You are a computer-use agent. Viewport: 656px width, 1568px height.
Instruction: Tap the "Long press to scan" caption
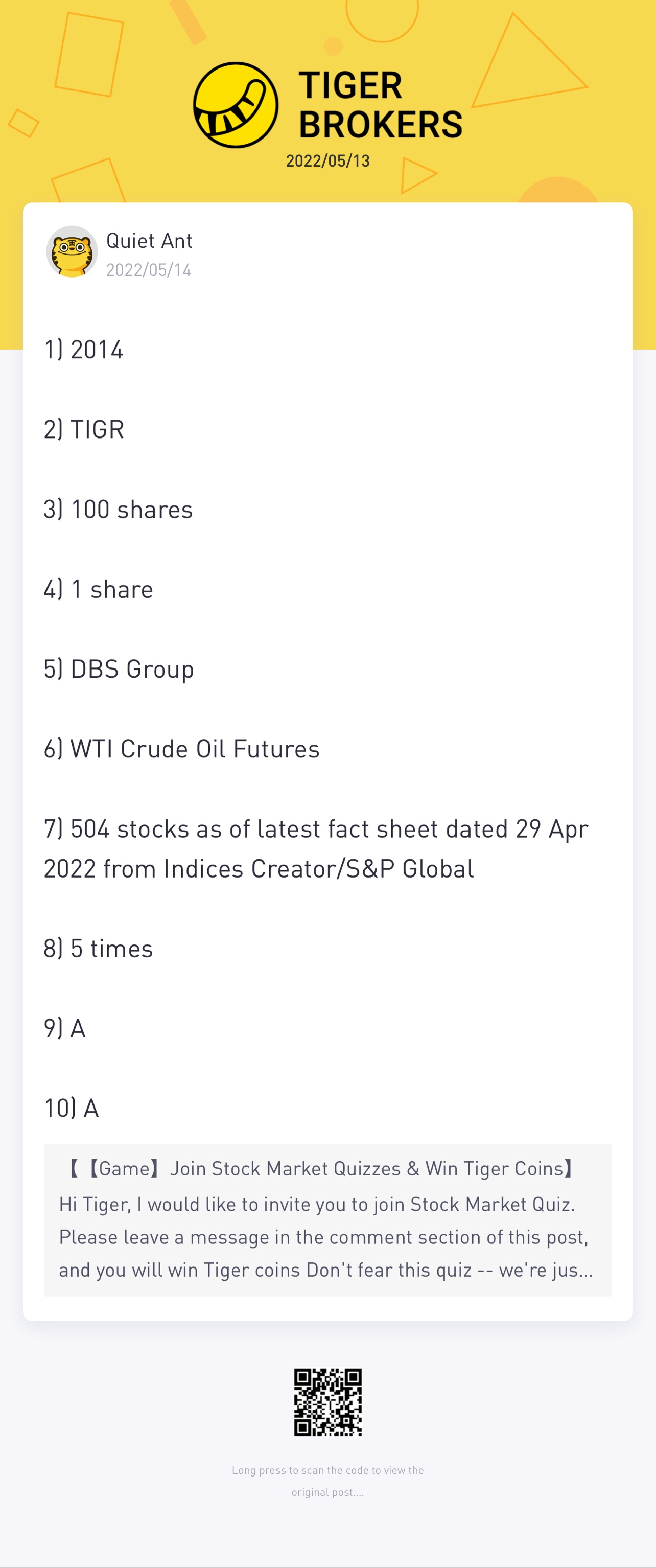[328, 1480]
